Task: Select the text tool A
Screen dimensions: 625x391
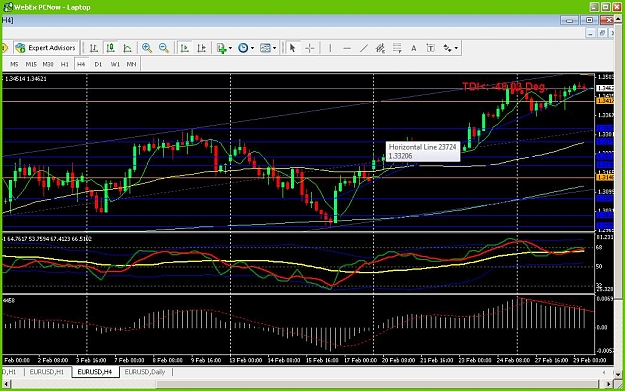Action: pos(414,48)
